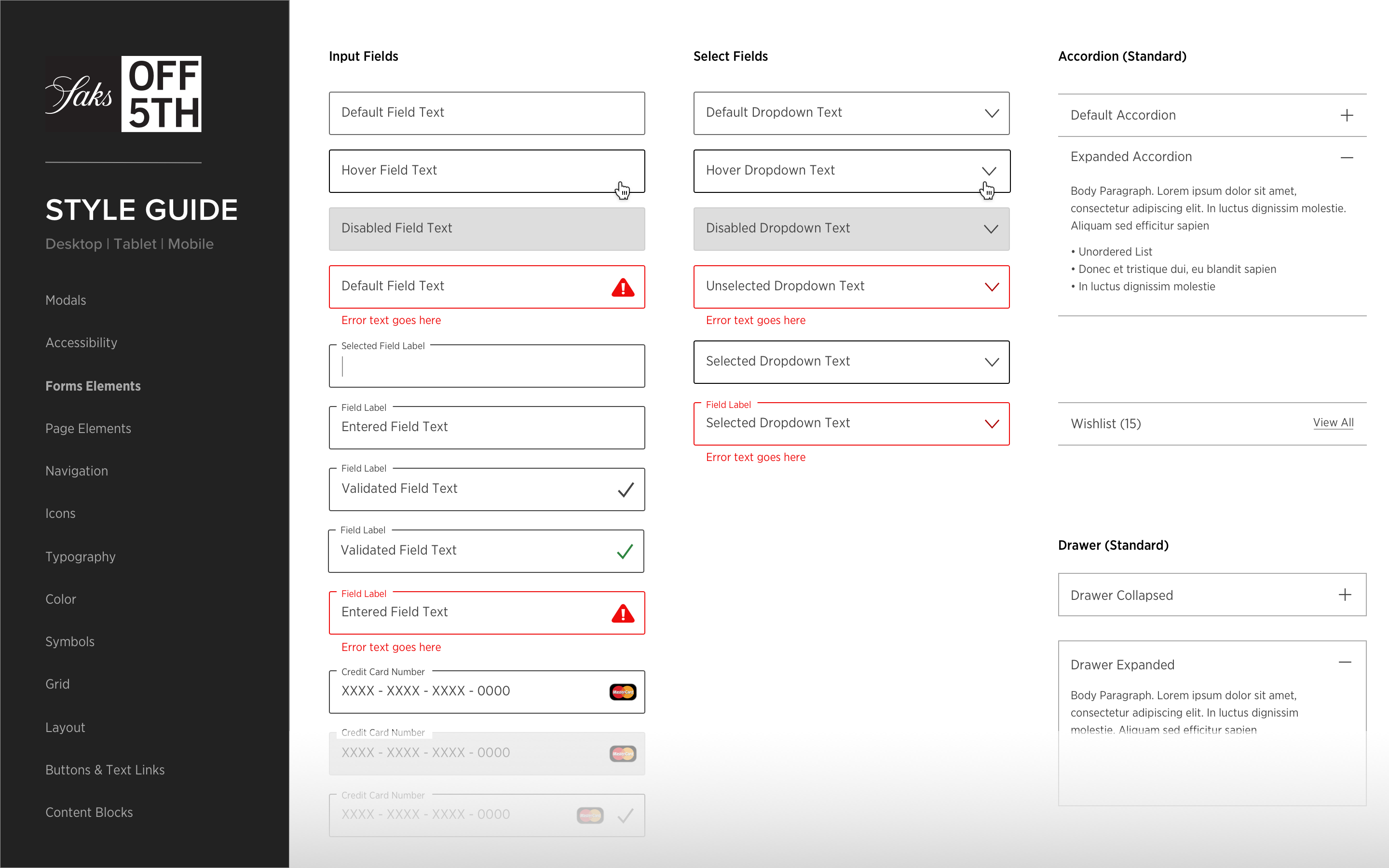Focus the Selected Field Label input
The image size is (1389, 868).
click(x=487, y=366)
